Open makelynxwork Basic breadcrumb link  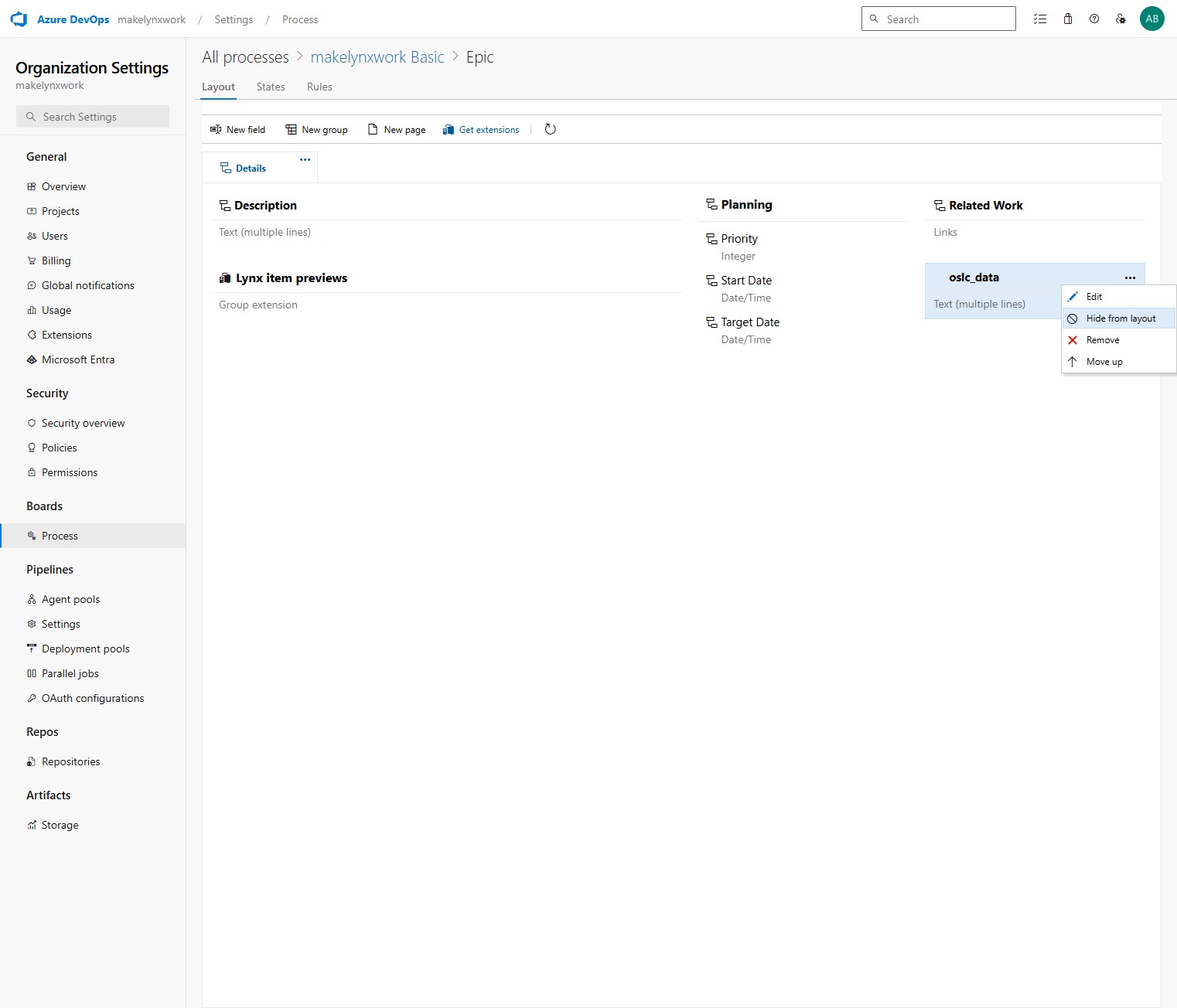[377, 57]
